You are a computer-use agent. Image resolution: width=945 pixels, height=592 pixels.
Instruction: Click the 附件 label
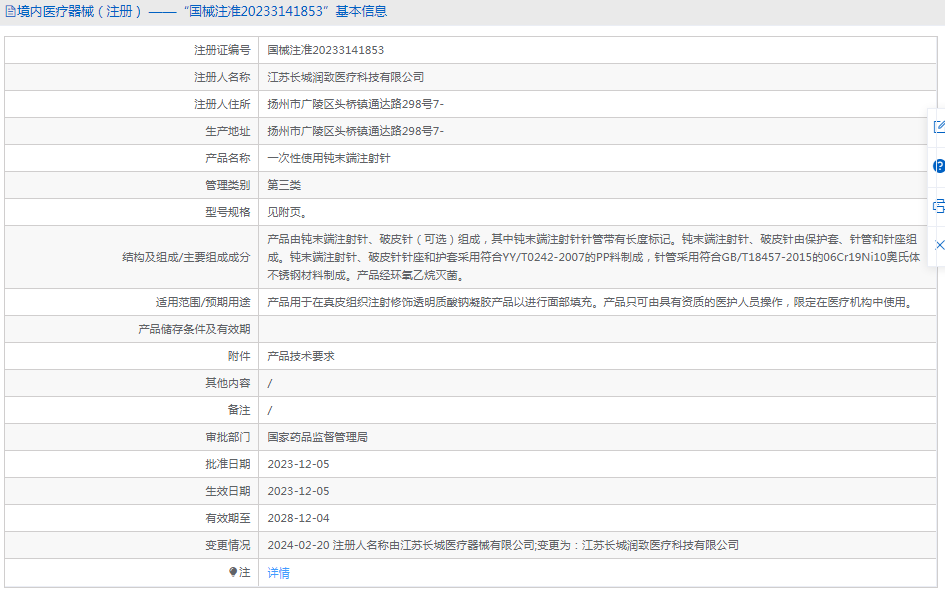point(239,356)
